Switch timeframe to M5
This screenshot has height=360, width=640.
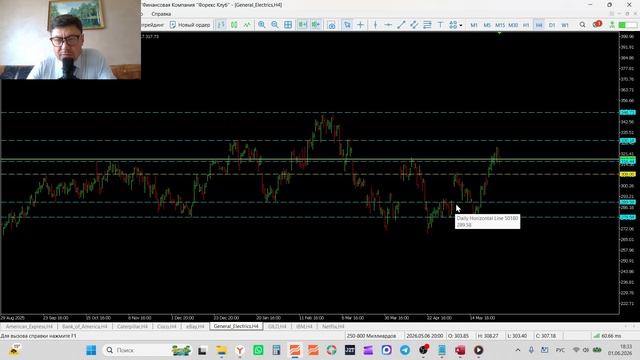pos(487,25)
